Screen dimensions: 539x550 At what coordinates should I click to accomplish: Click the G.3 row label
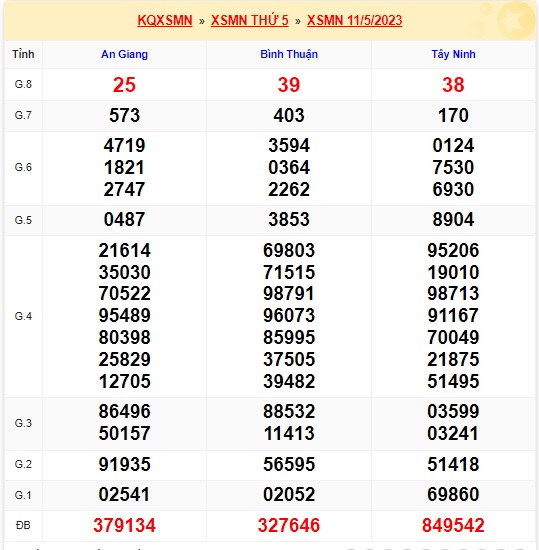[x=23, y=423]
